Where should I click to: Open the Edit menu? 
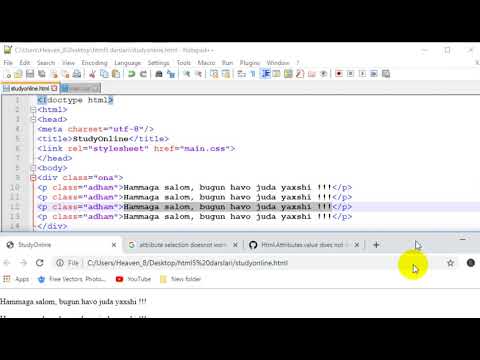click(x=25, y=63)
